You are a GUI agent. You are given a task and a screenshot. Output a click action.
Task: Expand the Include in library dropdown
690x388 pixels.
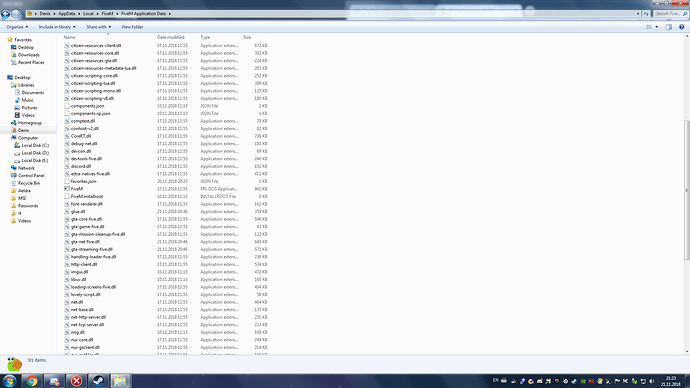coord(57,27)
